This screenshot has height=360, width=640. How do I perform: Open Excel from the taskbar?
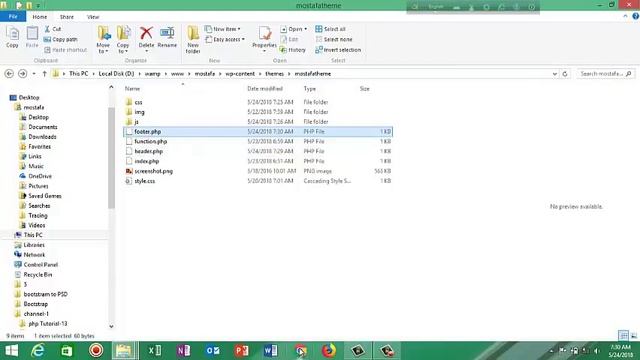pyautogui.click(x=154, y=351)
